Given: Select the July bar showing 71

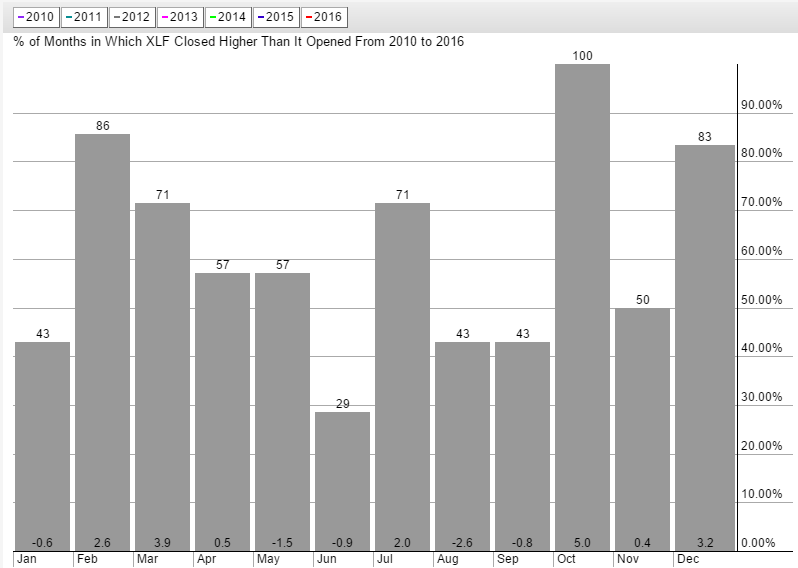Looking at the screenshot, I should (403, 377).
